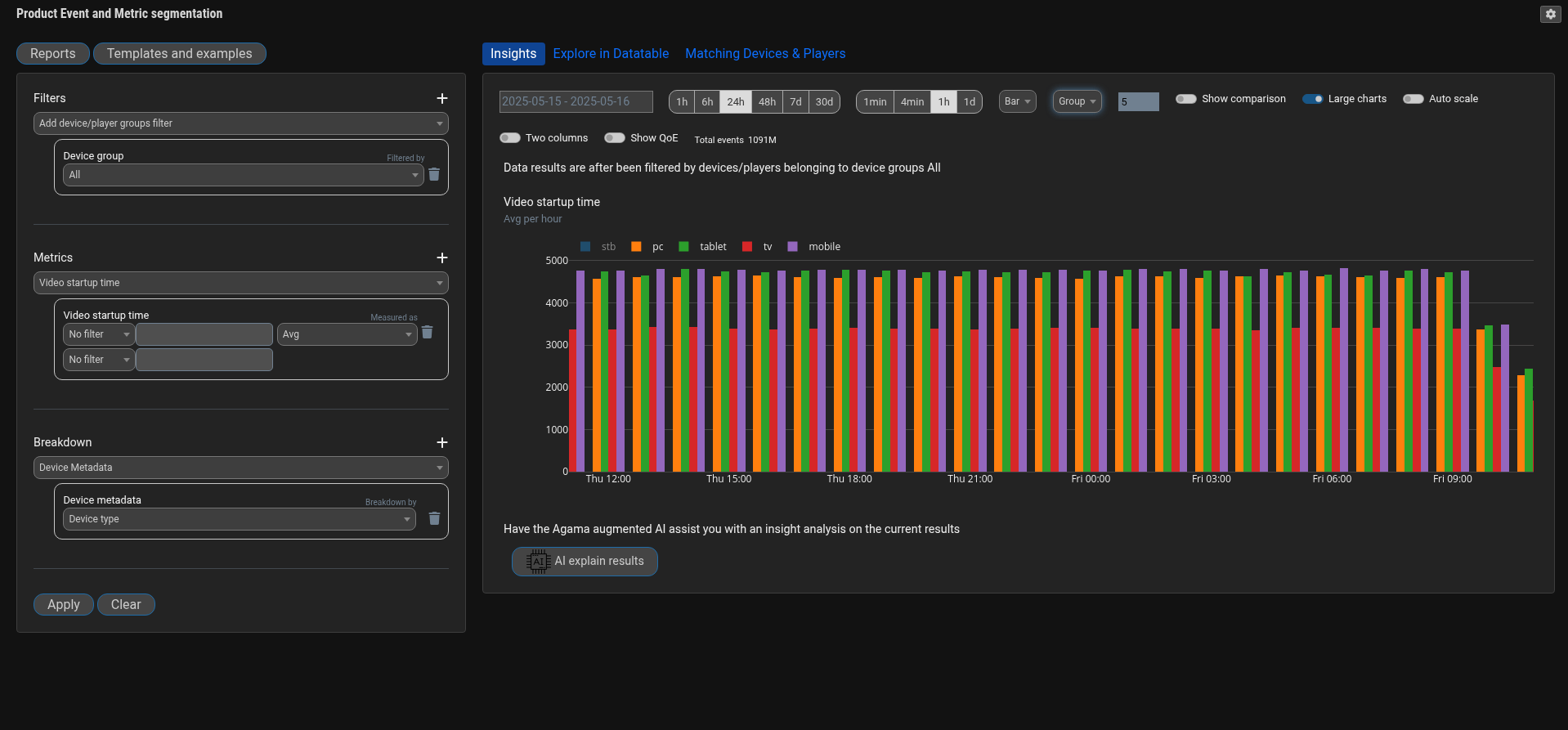Click the AI chip icon on explain button
The image size is (1568, 730).
[x=538, y=562]
